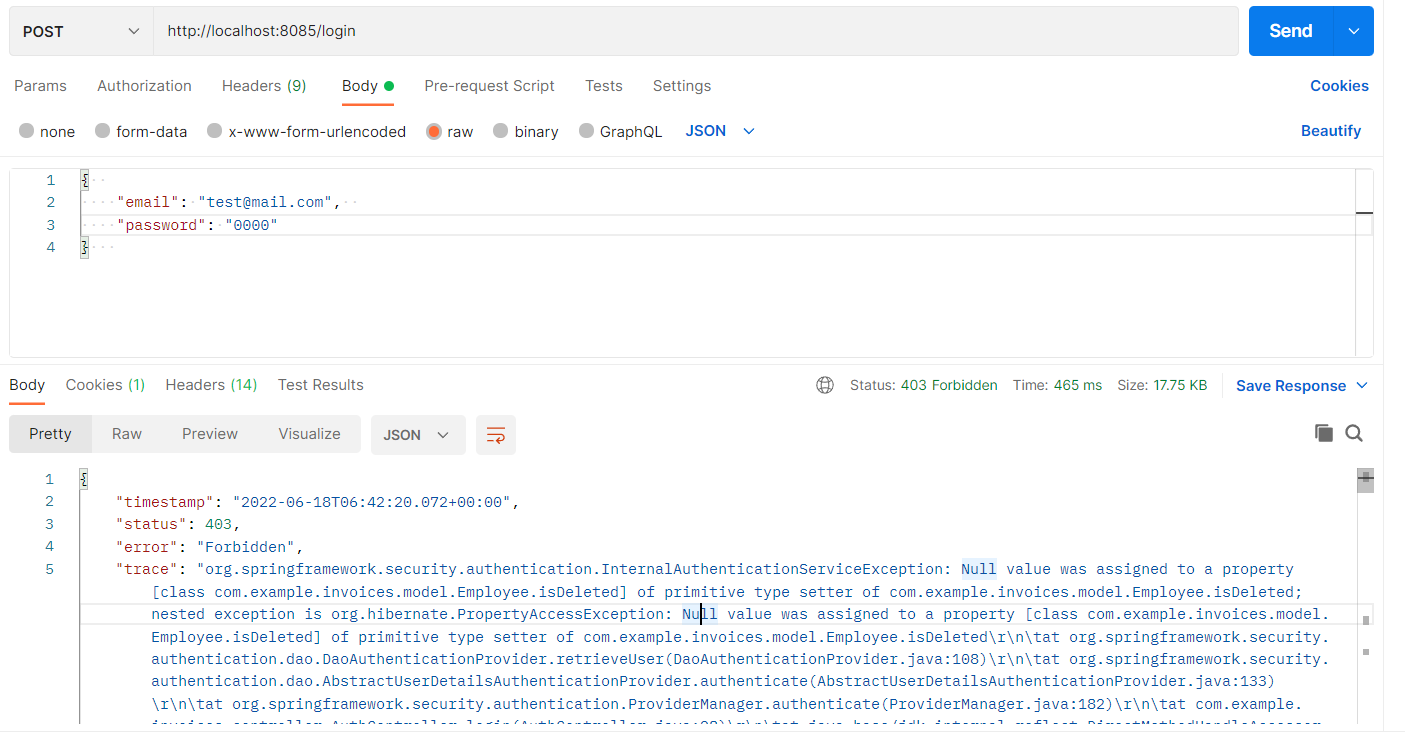Screen dimensions: 1405x732
Task: Copy the response body with the copy icon
Action: tap(1323, 433)
